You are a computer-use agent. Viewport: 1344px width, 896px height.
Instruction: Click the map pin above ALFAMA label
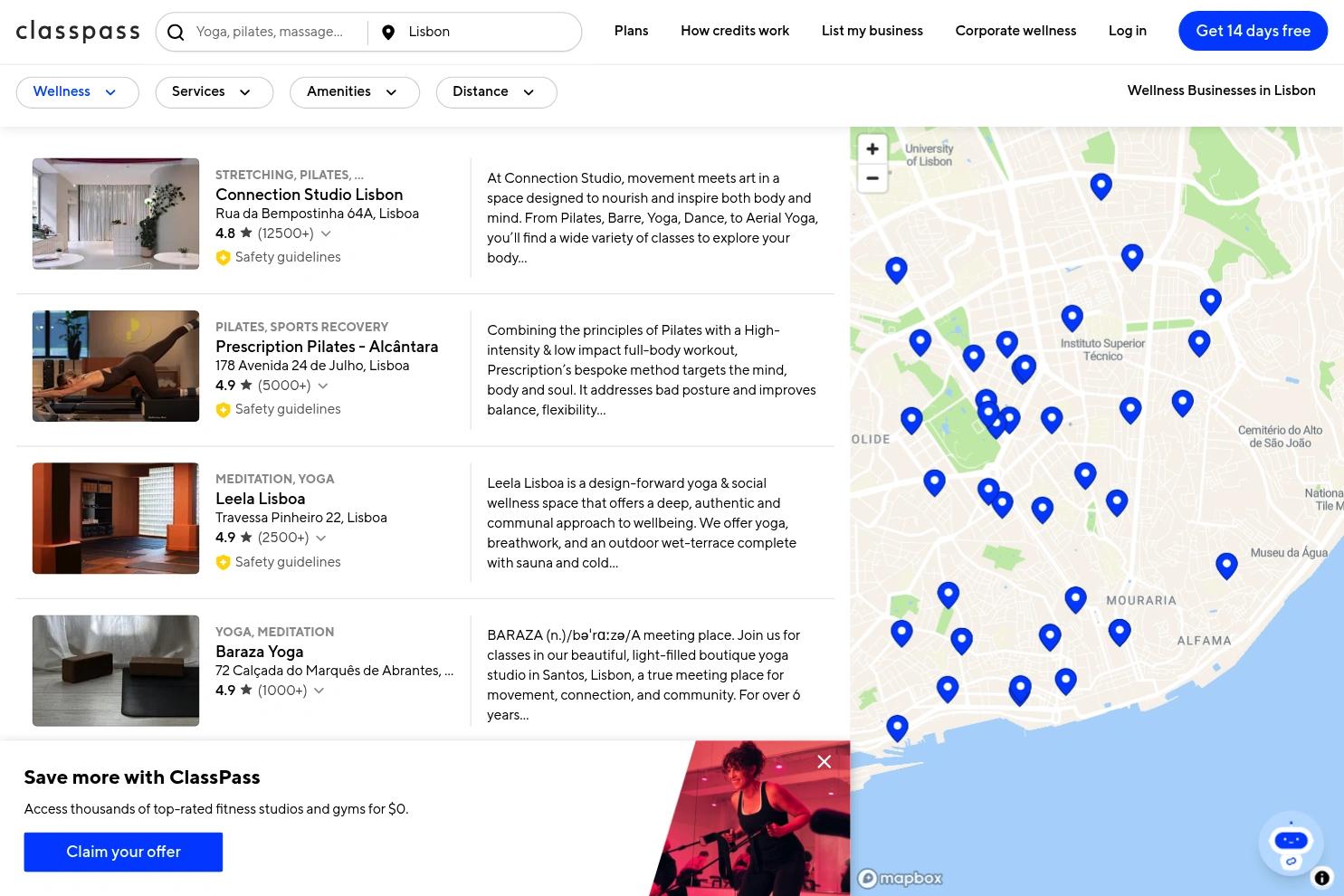tap(1120, 632)
